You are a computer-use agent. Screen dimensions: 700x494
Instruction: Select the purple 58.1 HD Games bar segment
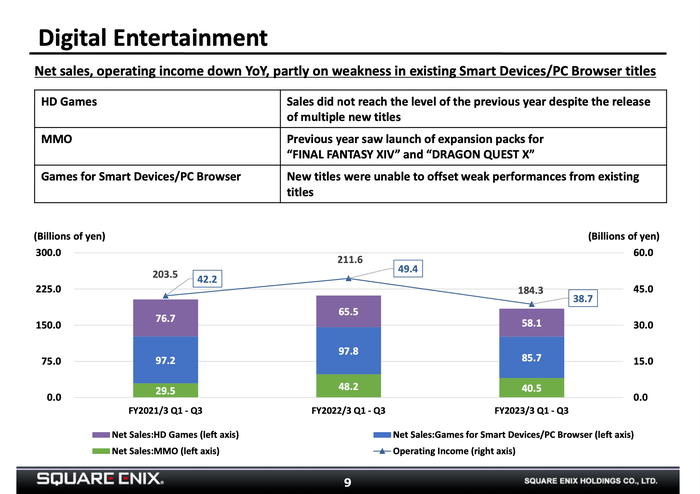coord(531,323)
